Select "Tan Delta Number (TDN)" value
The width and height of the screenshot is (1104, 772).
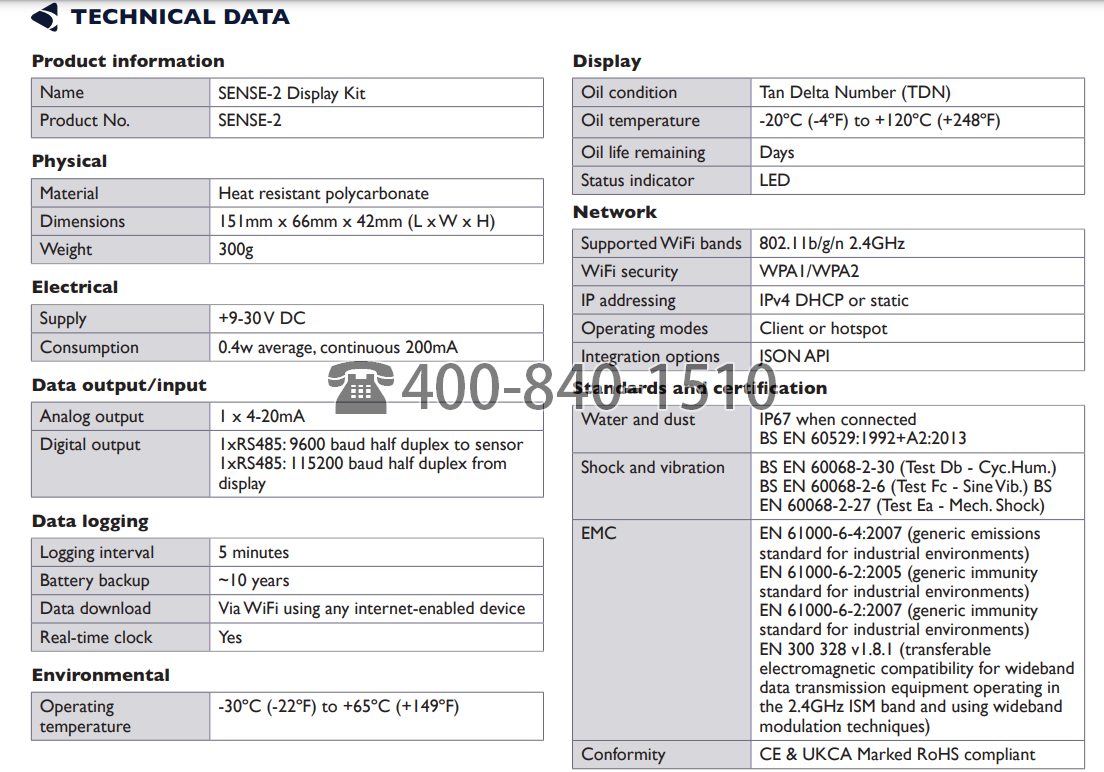point(855,92)
